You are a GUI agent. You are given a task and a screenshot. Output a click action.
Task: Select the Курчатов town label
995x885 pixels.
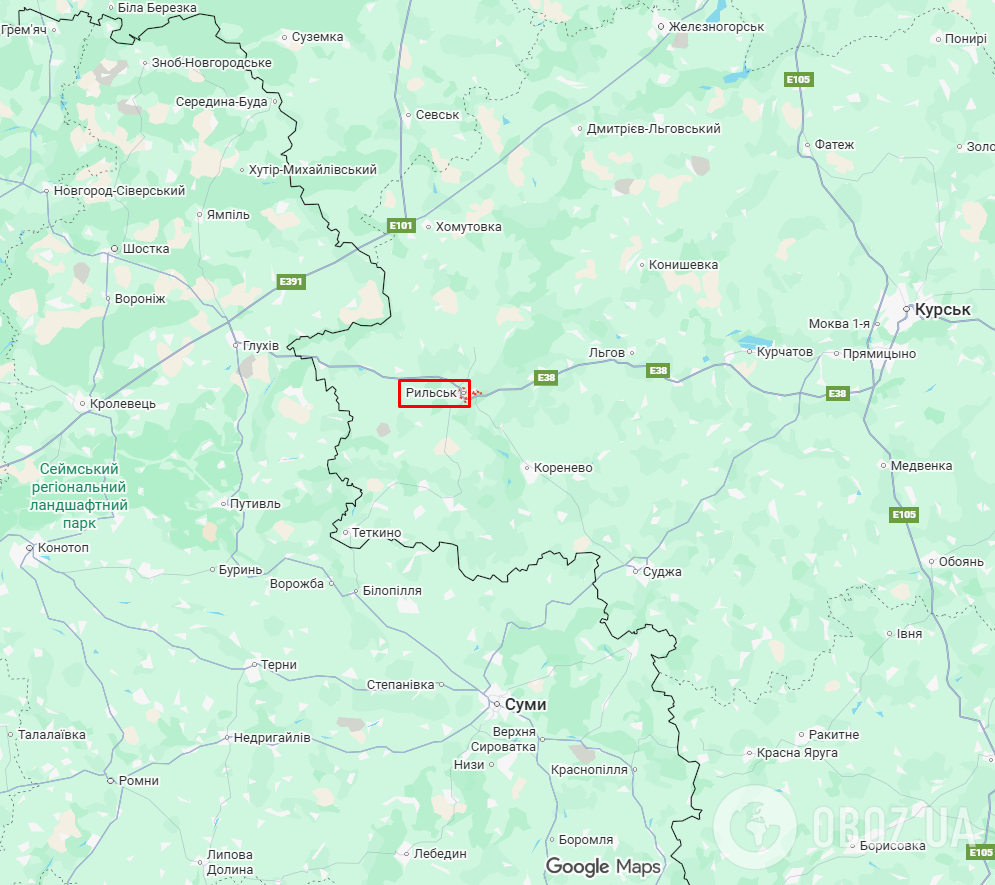(785, 351)
